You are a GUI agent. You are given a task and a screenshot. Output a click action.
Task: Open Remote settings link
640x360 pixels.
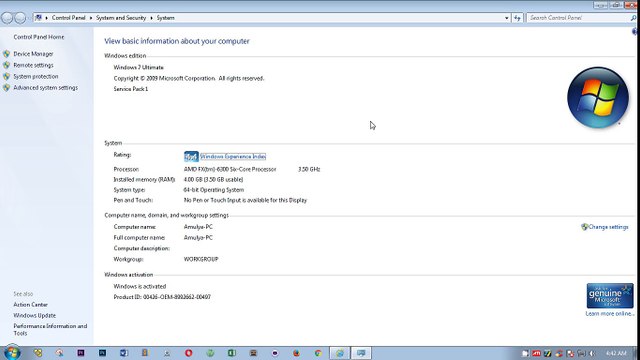pyautogui.click(x=33, y=65)
